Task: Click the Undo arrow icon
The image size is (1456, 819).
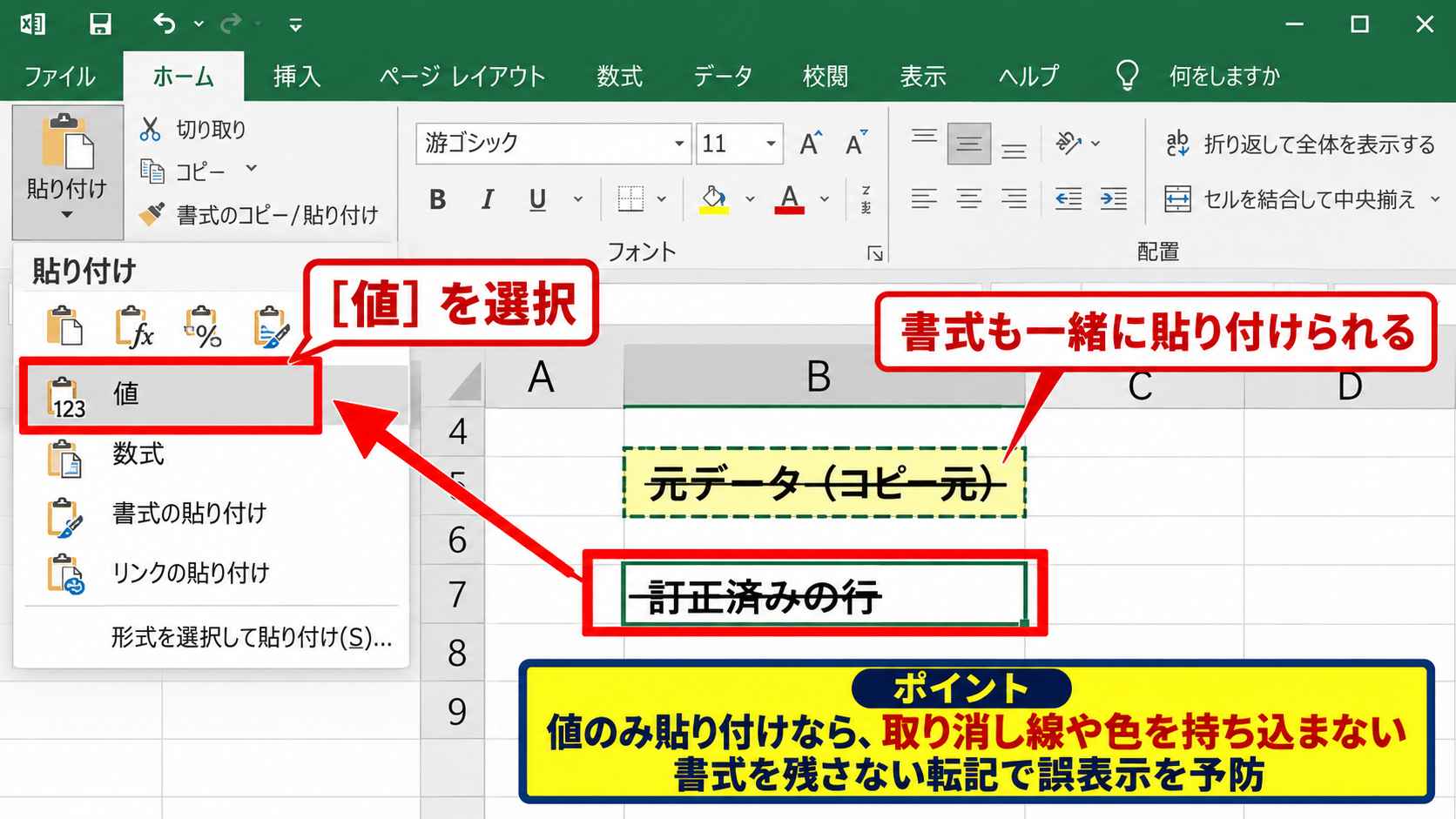Action: click(x=164, y=23)
